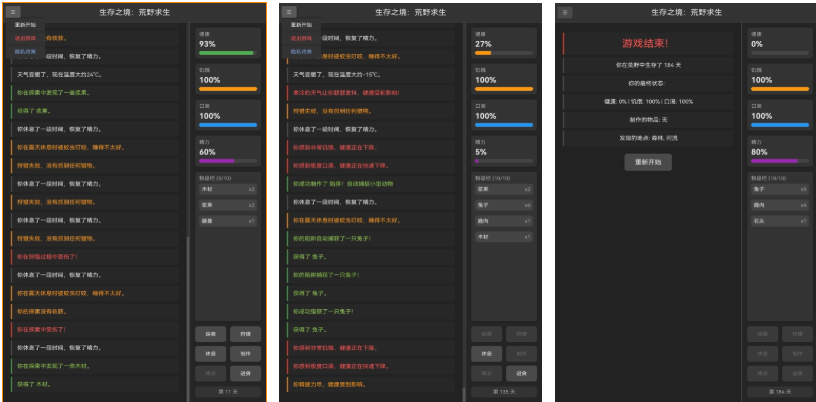Click the log scrollbar in the Day 135 panel
Image resolution: width=816 pixels, height=402 pixels.
pos(463,394)
